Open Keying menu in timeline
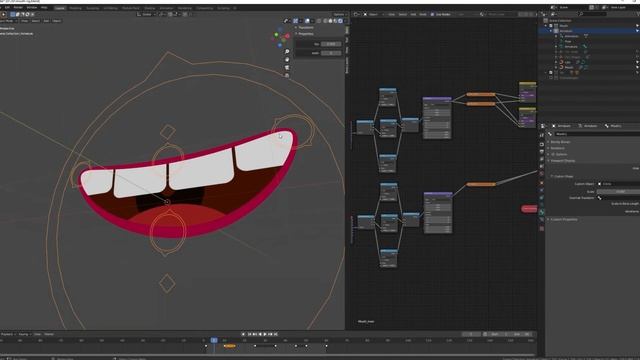 [24, 334]
